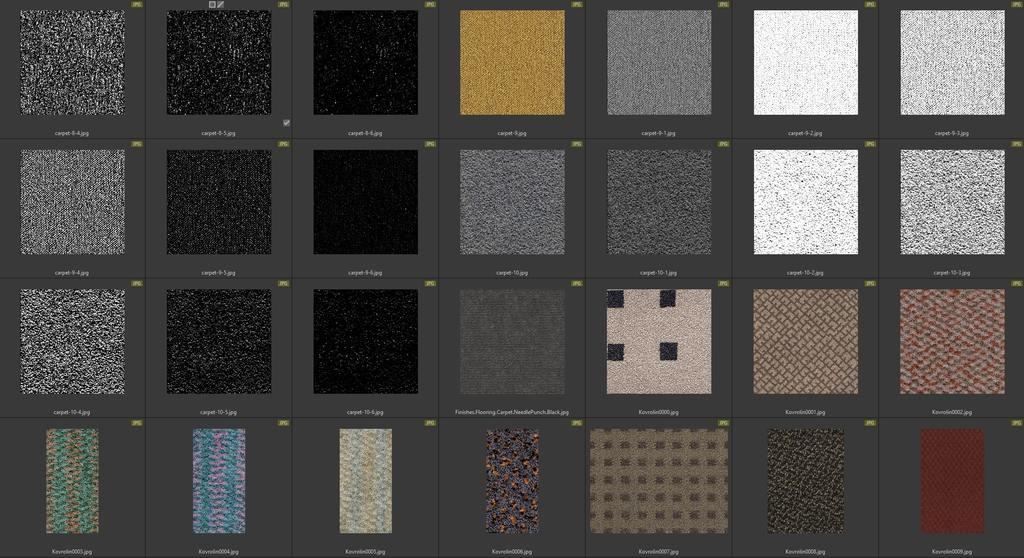1024x558 pixels.
Task: Click the JPG badge on carpet-9.jpg
Action: click(x=577, y=5)
